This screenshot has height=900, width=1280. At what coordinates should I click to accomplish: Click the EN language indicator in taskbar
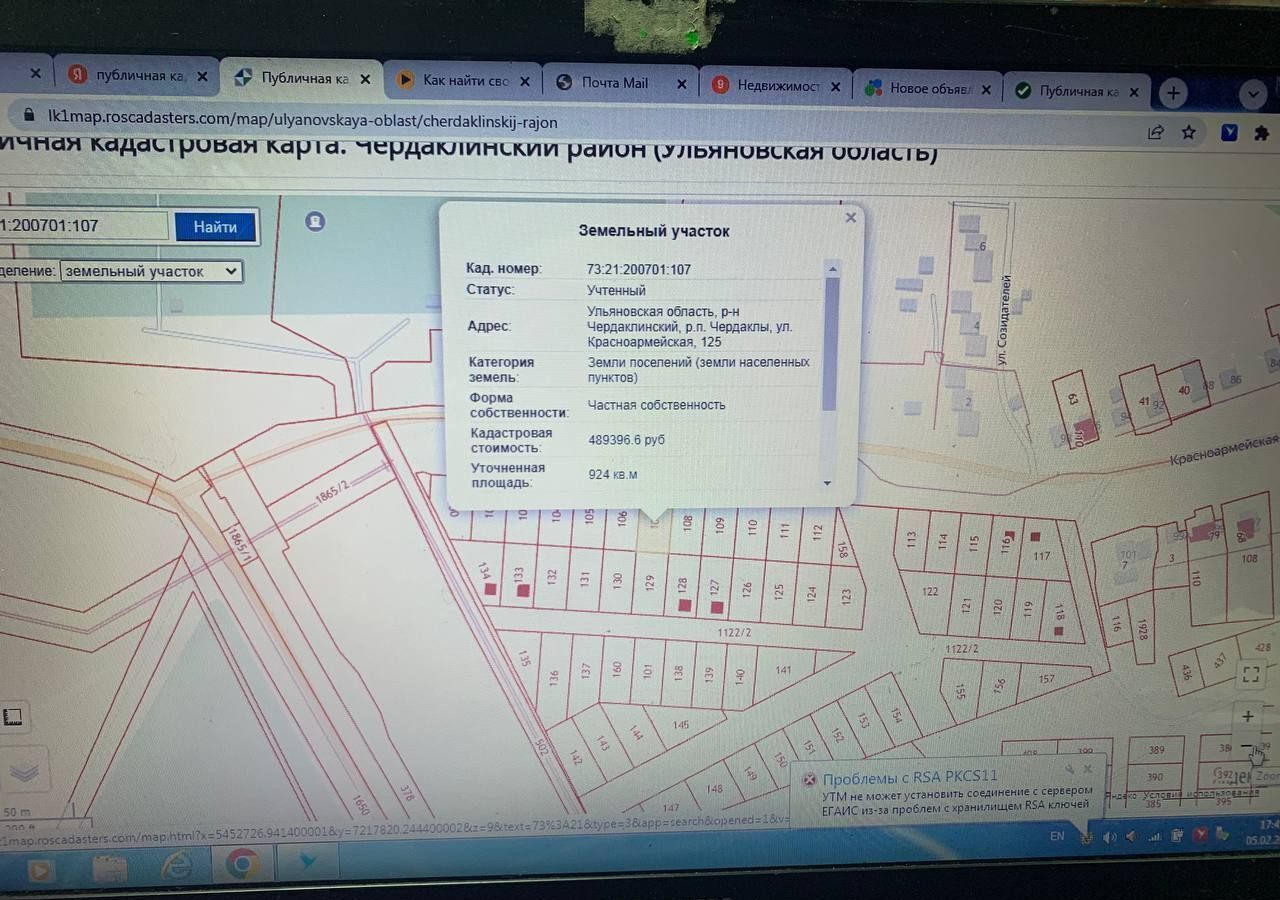point(1056,835)
